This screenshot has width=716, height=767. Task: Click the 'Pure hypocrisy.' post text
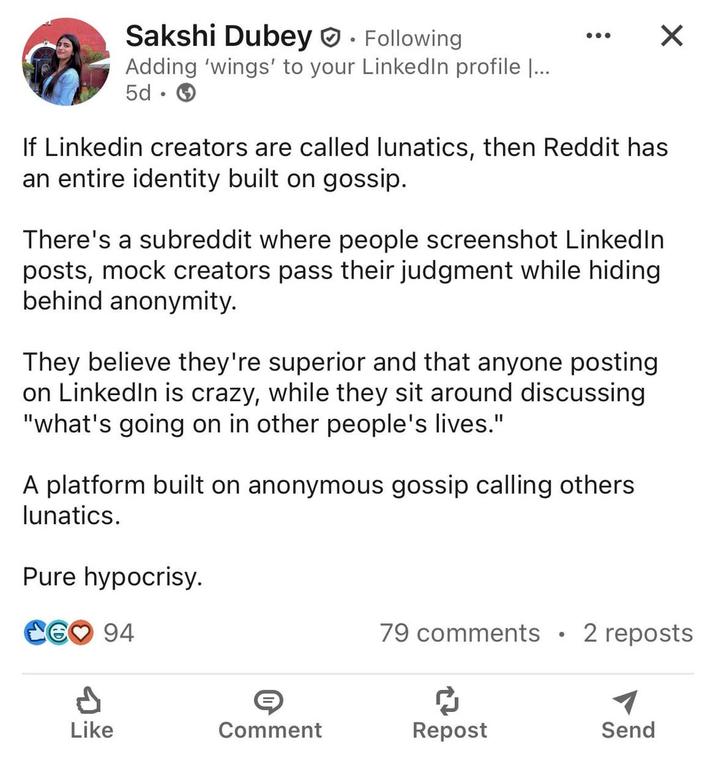click(x=112, y=577)
